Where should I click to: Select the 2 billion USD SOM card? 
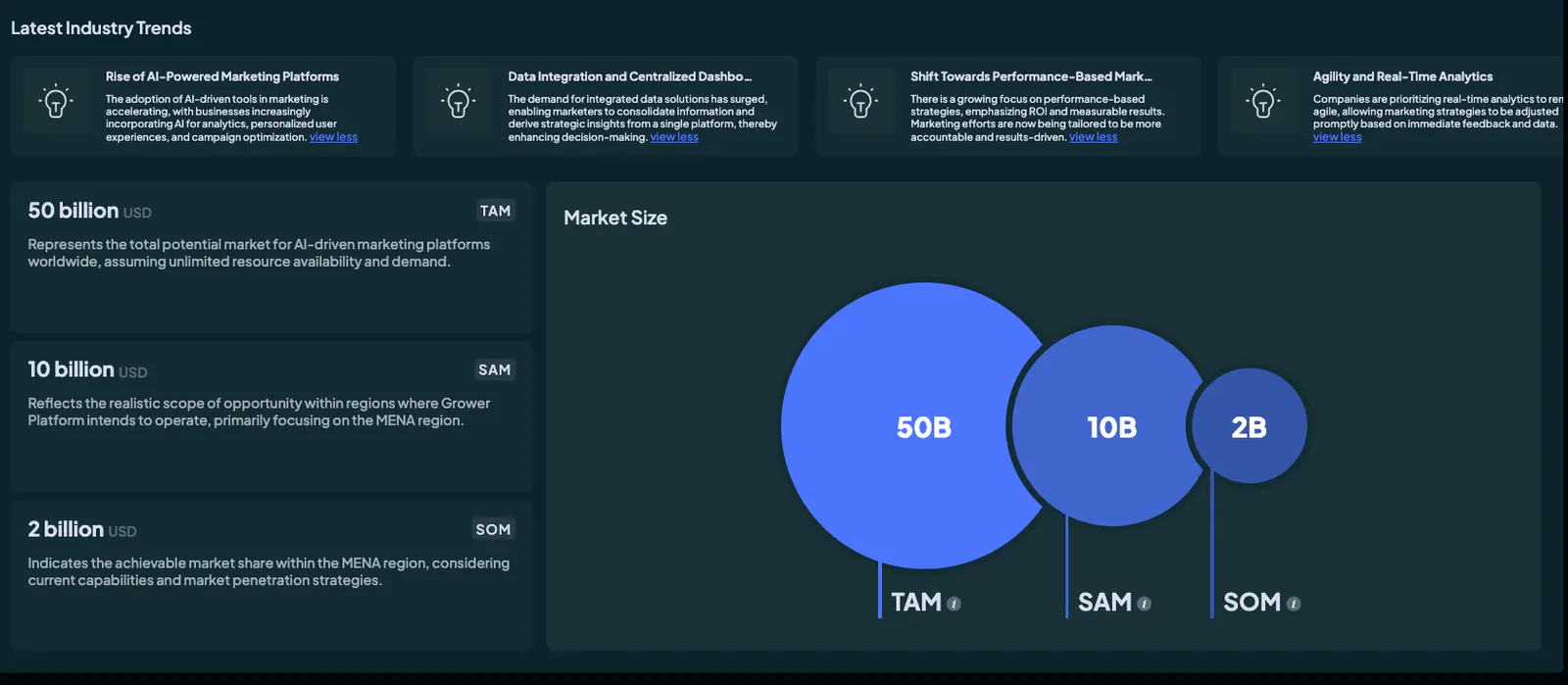[271, 575]
